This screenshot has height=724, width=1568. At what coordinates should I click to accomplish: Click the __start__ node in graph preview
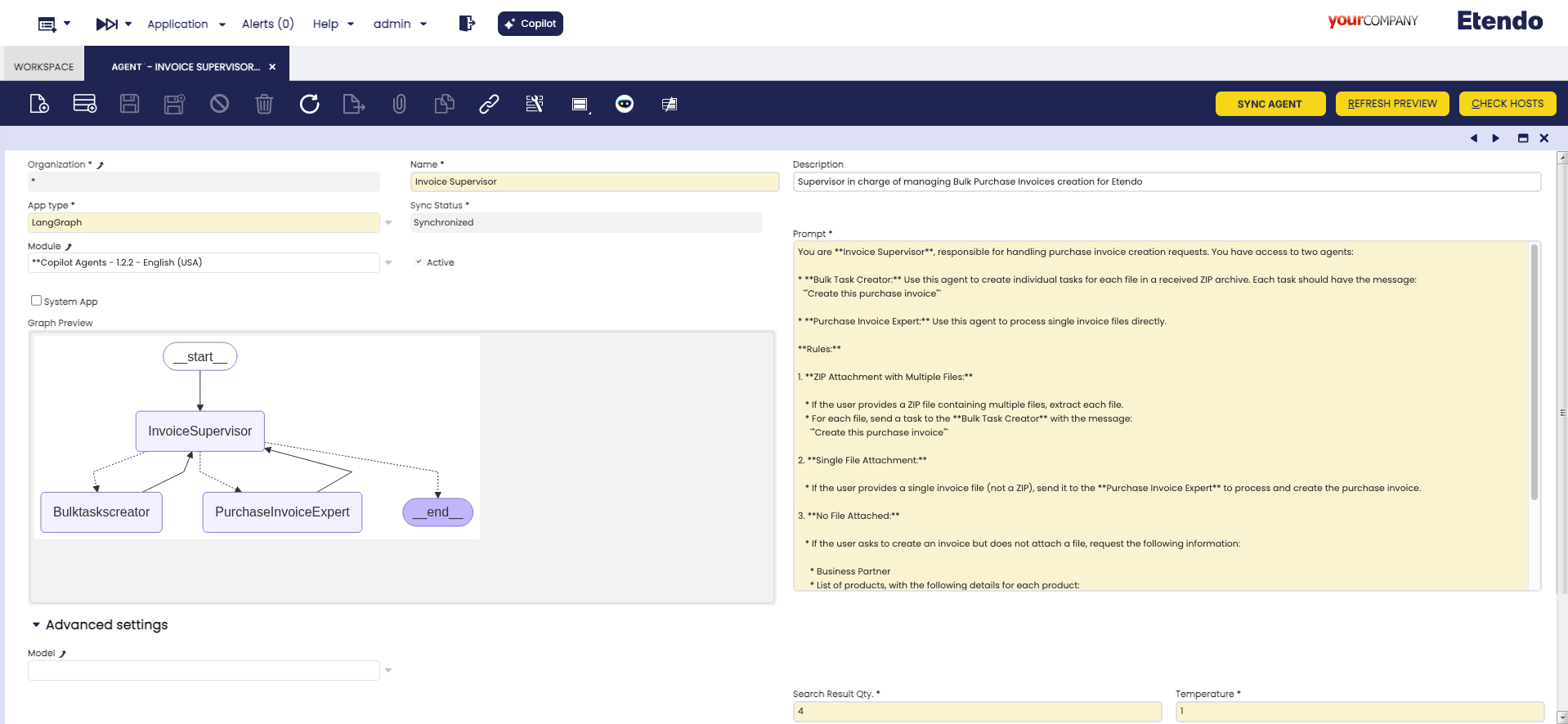click(200, 356)
